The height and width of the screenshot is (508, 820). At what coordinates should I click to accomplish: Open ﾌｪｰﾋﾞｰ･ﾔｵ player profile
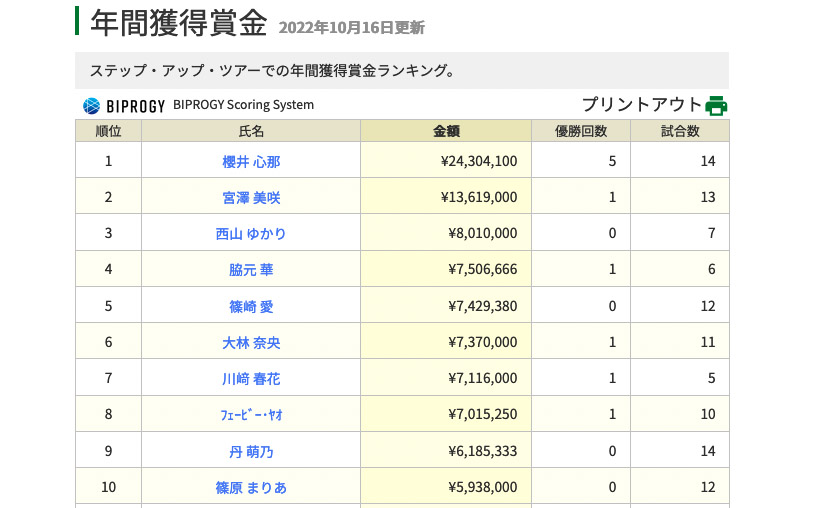pyautogui.click(x=251, y=415)
